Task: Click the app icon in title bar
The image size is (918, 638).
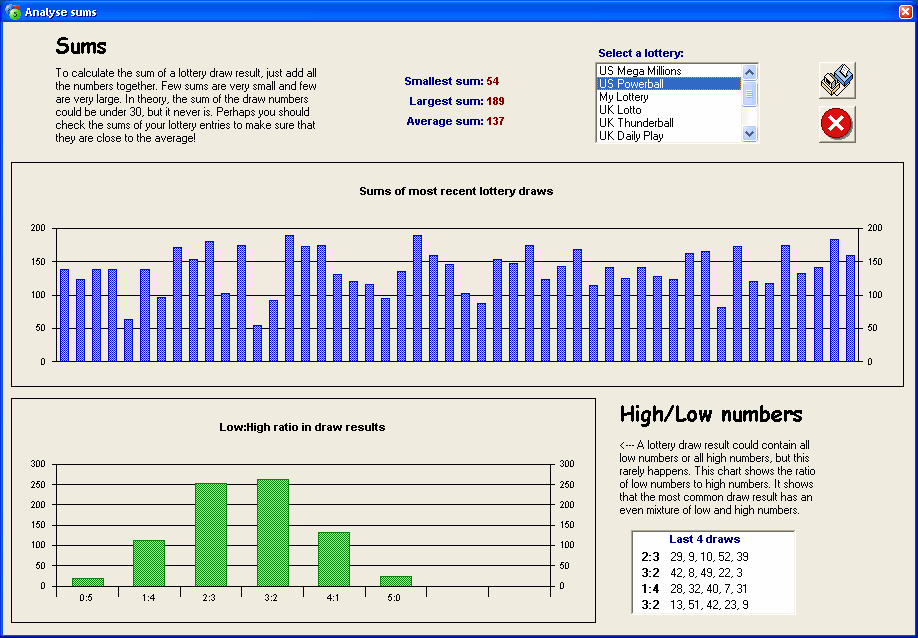Action: pyautogui.click(x=13, y=12)
